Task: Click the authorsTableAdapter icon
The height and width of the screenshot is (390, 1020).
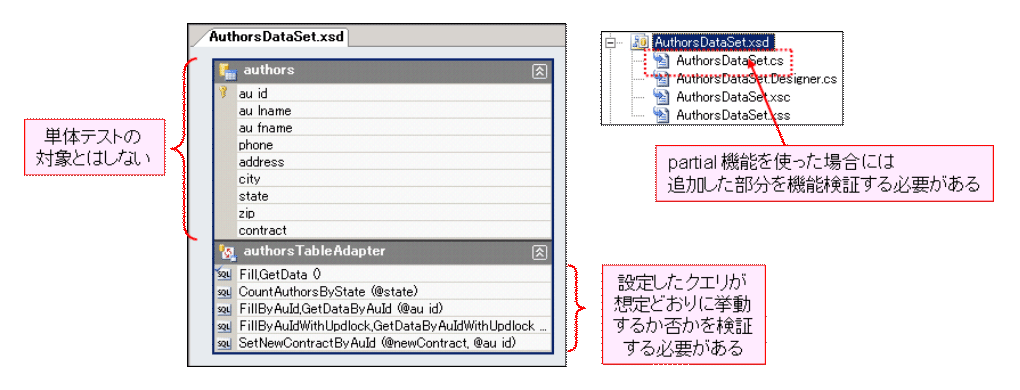Action: pos(228,252)
